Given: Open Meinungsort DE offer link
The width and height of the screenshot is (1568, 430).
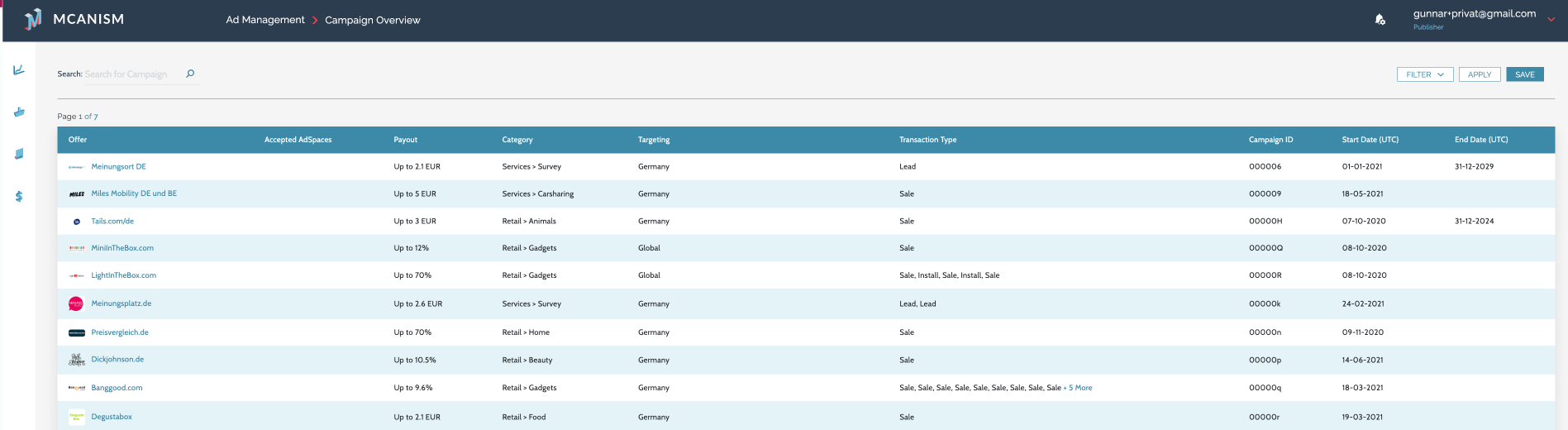Looking at the screenshot, I should point(118,166).
